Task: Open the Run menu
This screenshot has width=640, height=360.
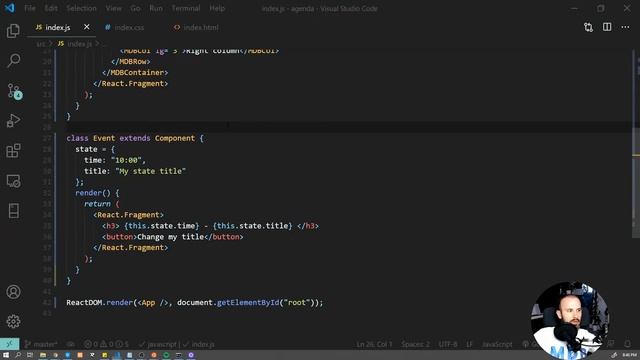Action: pos(156,8)
